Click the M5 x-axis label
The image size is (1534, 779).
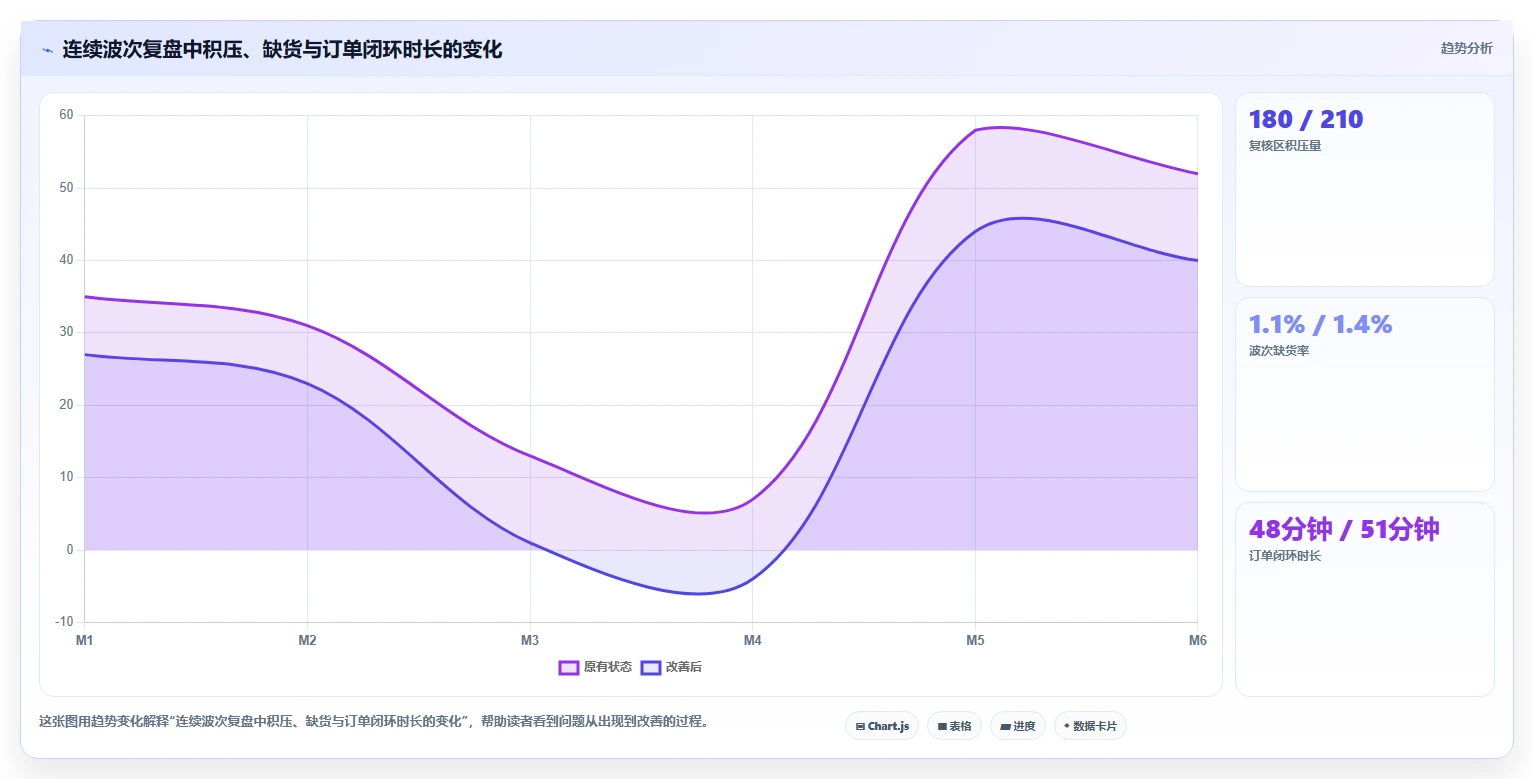pos(975,640)
